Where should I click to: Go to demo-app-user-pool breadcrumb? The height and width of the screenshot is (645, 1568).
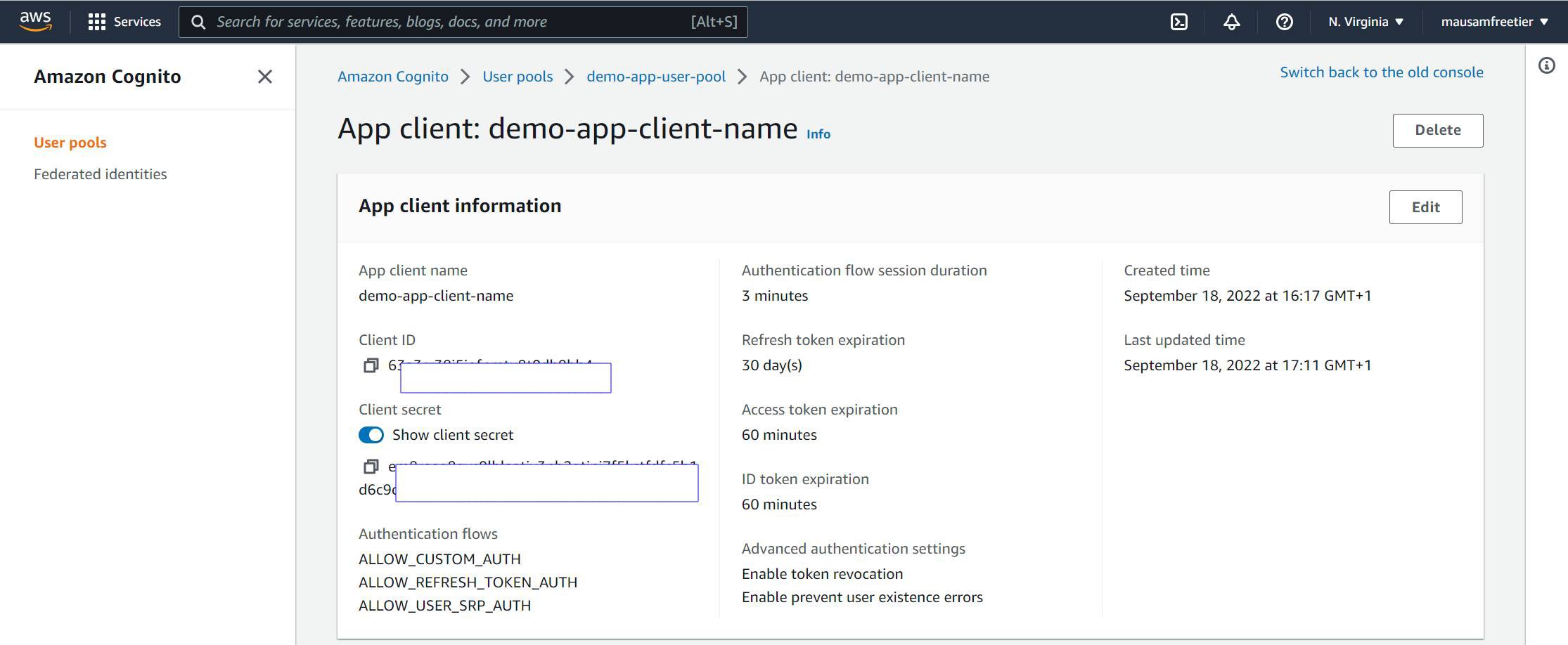click(655, 77)
